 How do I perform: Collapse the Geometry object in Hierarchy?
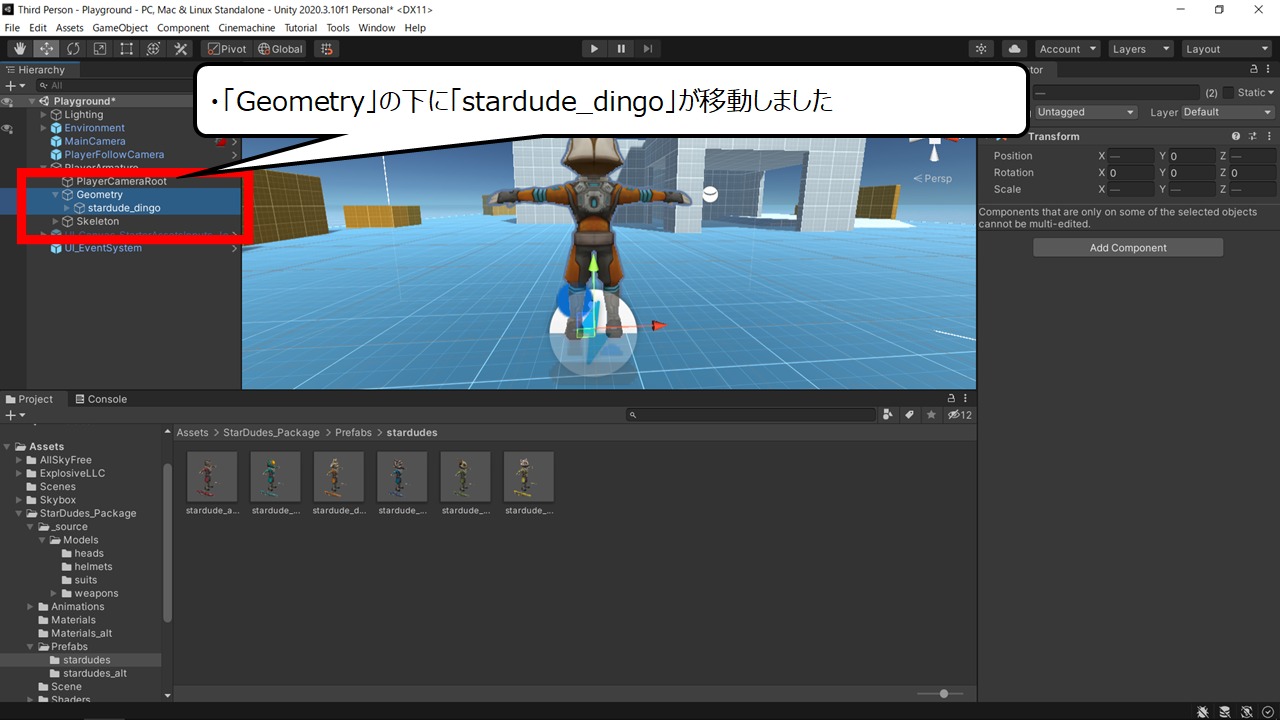(x=55, y=195)
